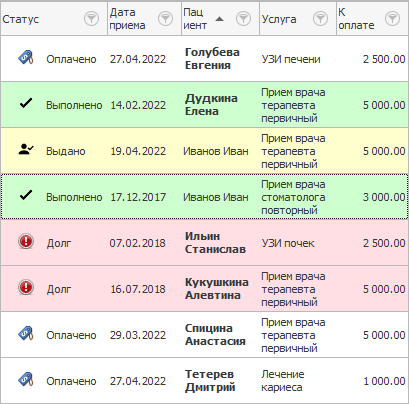
Task: Sort by the Статус column header
Action: (x=21, y=19)
